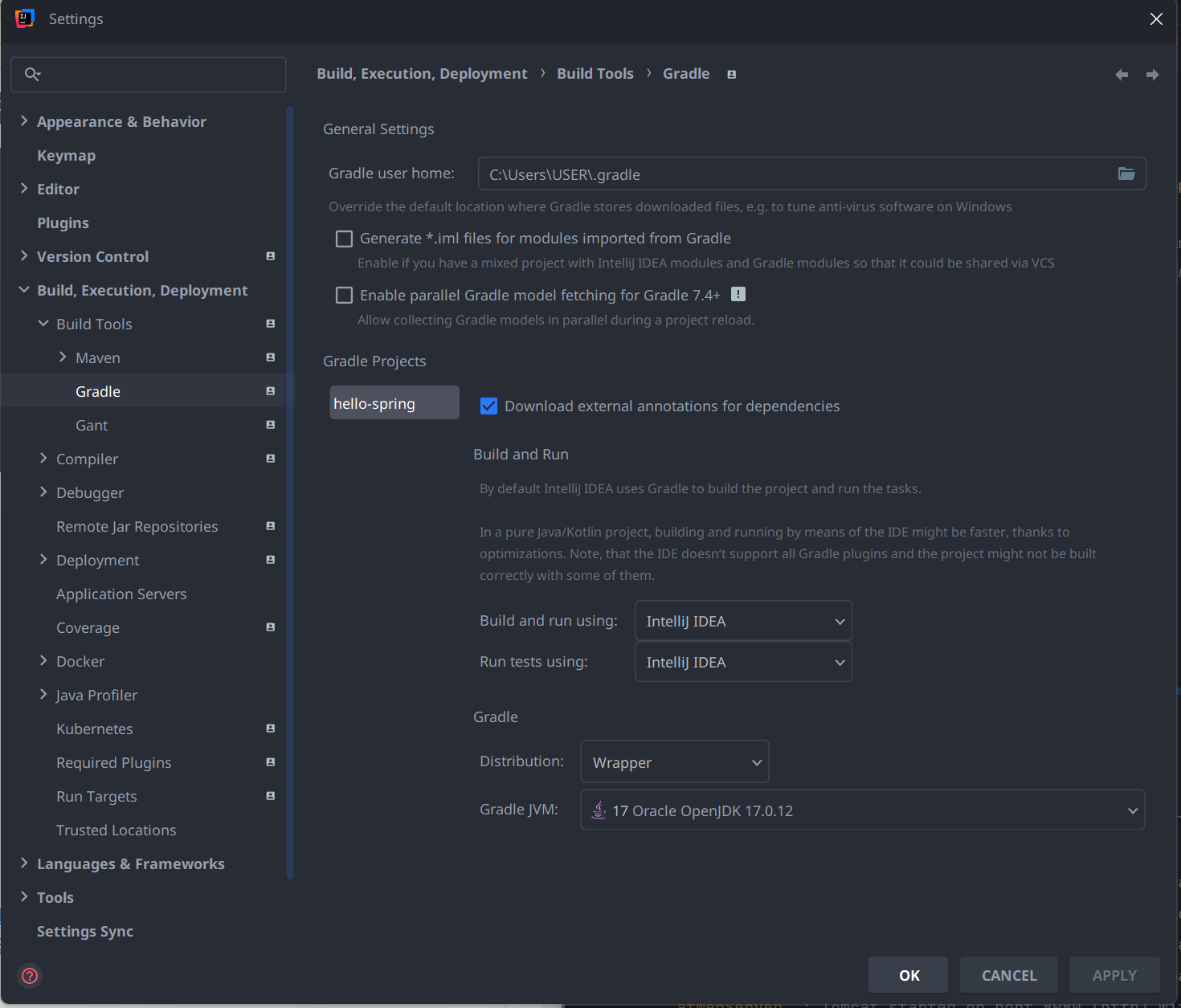Select Keymap in settings tree
This screenshot has height=1008, width=1181.
tap(66, 155)
